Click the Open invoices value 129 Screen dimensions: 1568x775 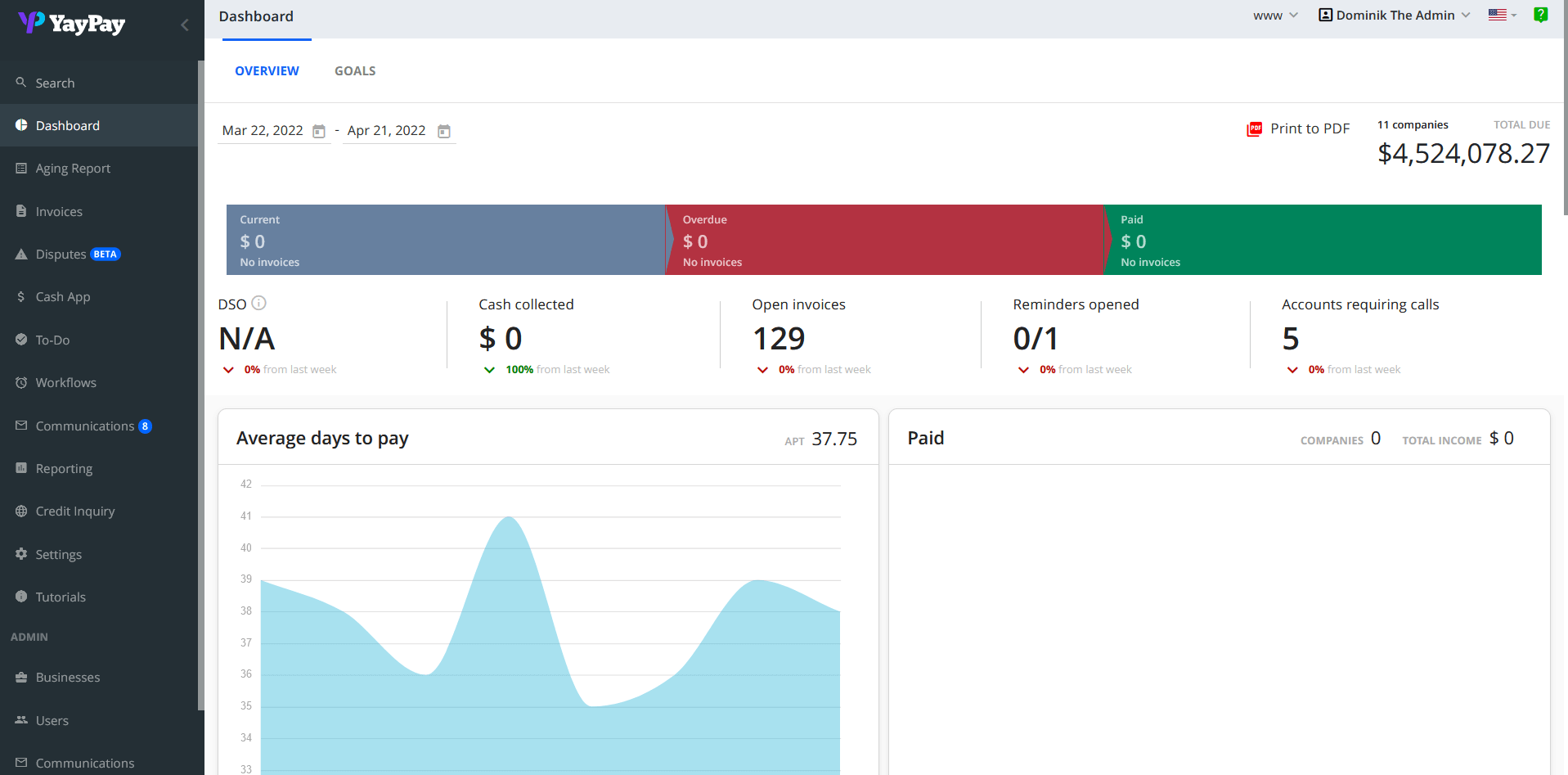click(779, 339)
